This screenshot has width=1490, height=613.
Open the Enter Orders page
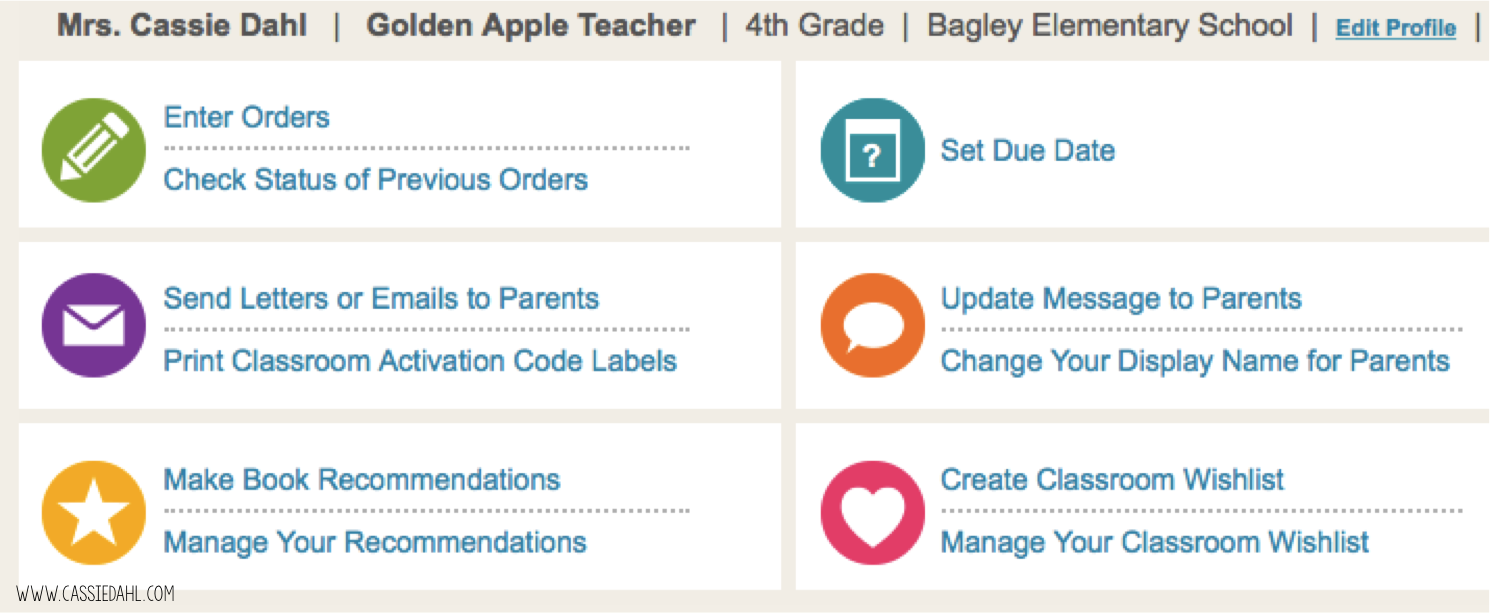tap(246, 117)
